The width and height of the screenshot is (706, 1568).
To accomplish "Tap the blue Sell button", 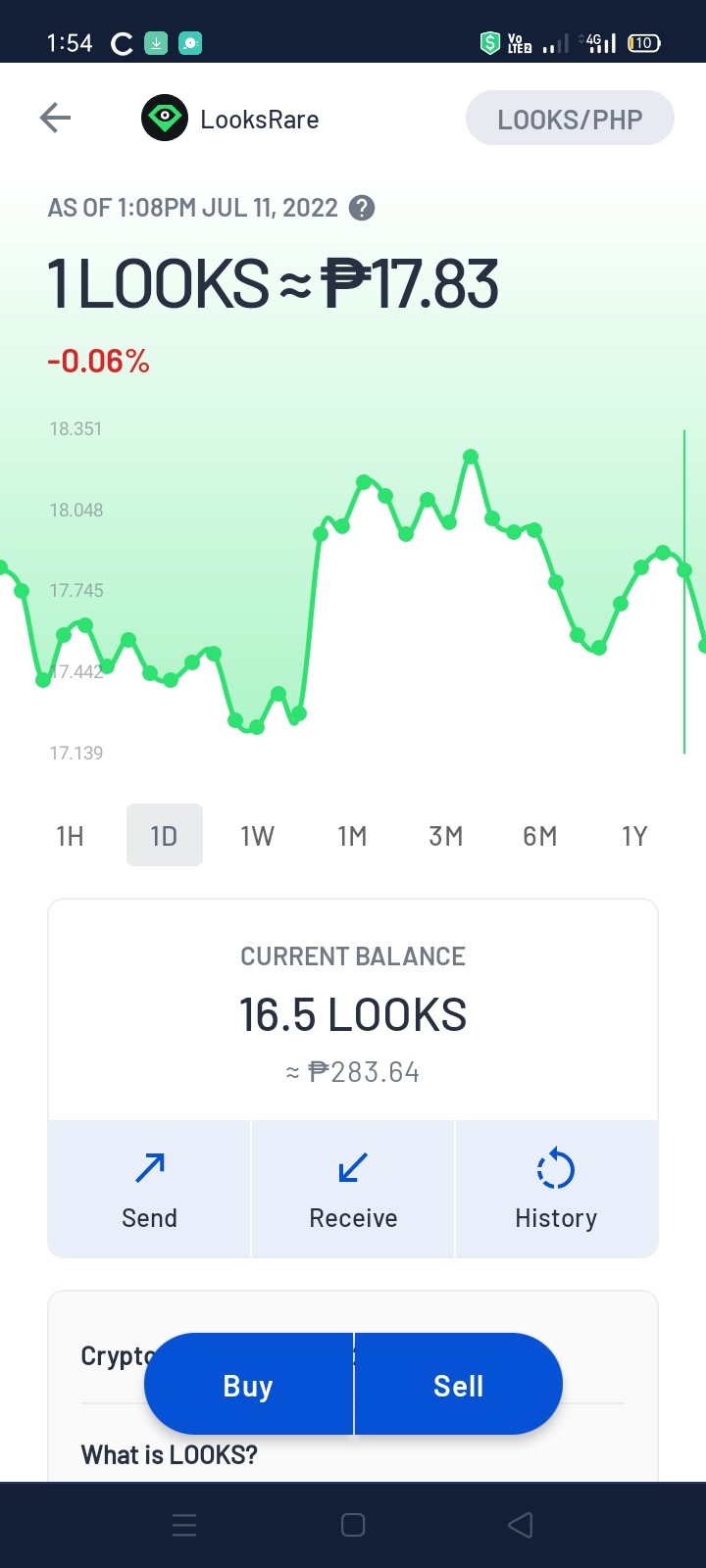I will pos(459,1386).
